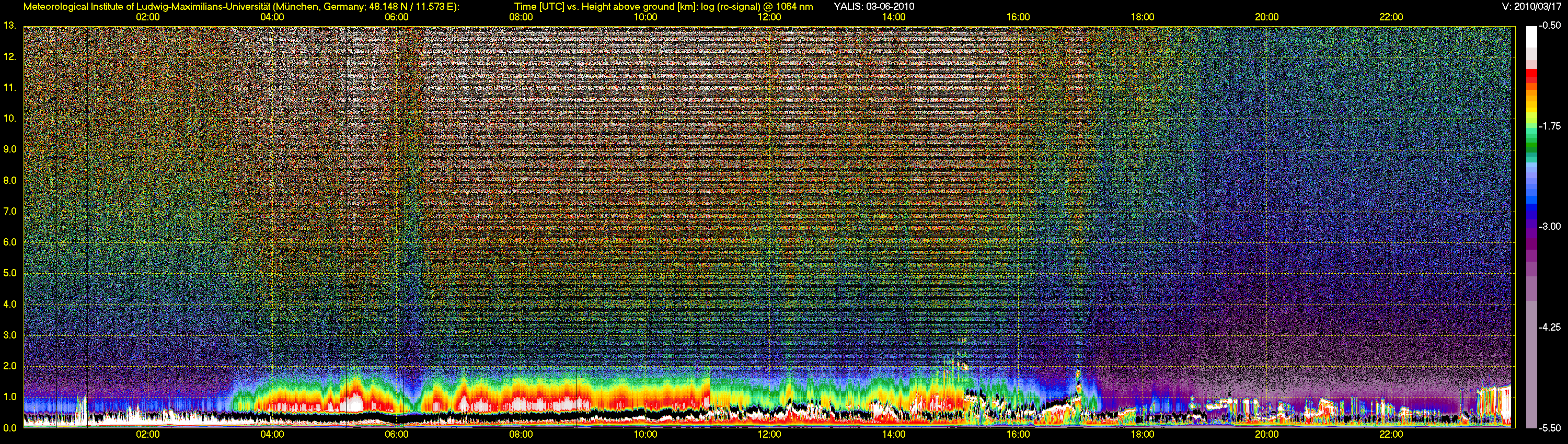Click the 1.0 km height axis label
Screen dimensions: 1568x444
click(x=10, y=396)
